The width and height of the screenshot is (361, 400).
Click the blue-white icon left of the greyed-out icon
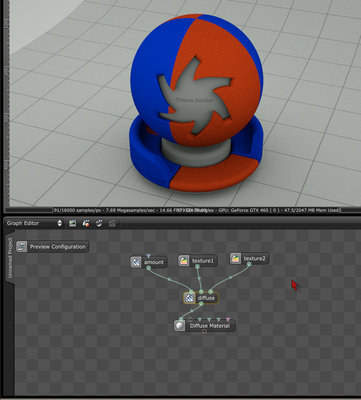(99, 223)
